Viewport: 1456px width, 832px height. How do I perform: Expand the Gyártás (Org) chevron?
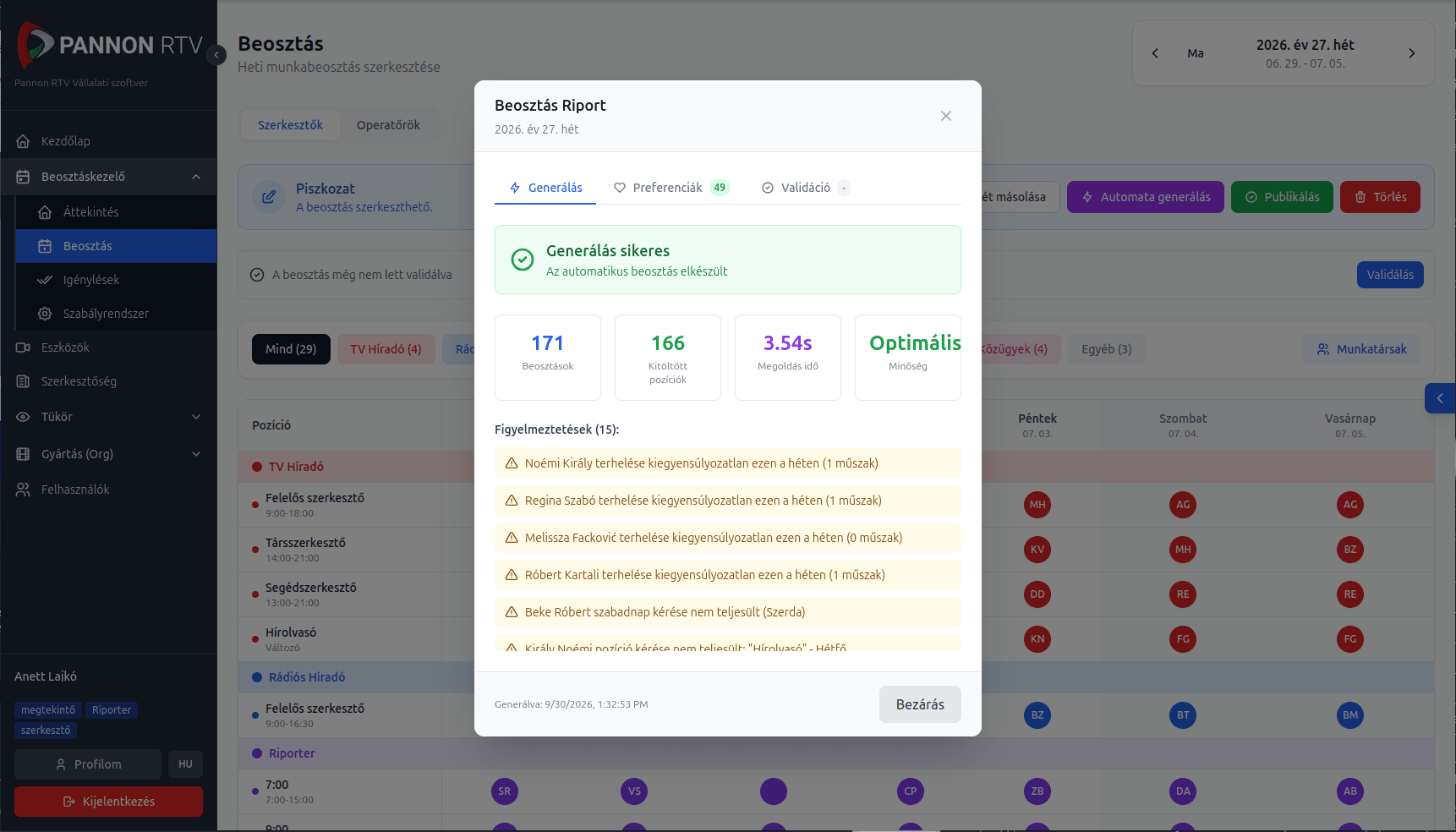(x=196, y=454)
